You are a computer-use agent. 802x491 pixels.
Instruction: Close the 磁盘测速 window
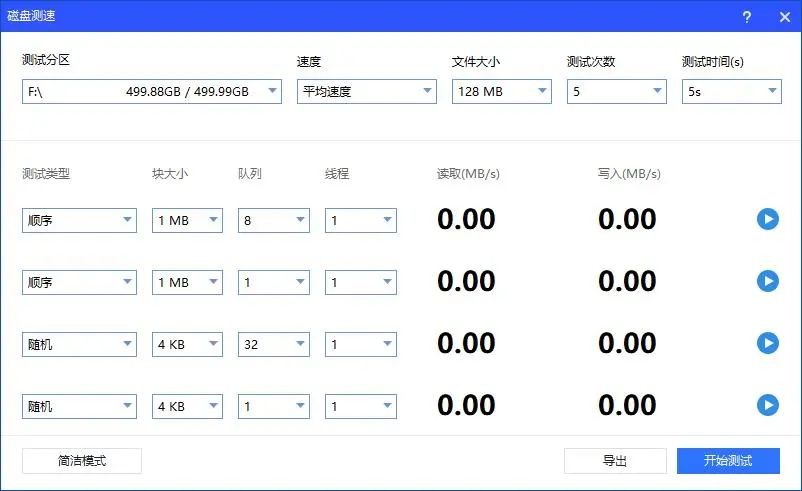pyautogui.click(x=785, y=17)
